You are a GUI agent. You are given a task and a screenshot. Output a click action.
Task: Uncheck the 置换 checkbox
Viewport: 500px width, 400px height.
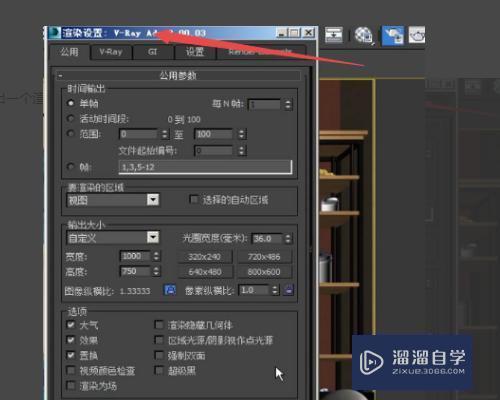point(71,355)
